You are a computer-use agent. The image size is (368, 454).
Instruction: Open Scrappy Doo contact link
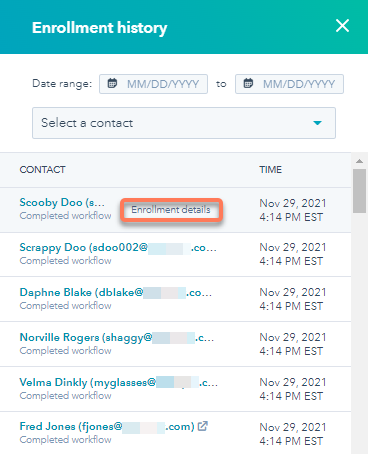[x=118, y=247]
